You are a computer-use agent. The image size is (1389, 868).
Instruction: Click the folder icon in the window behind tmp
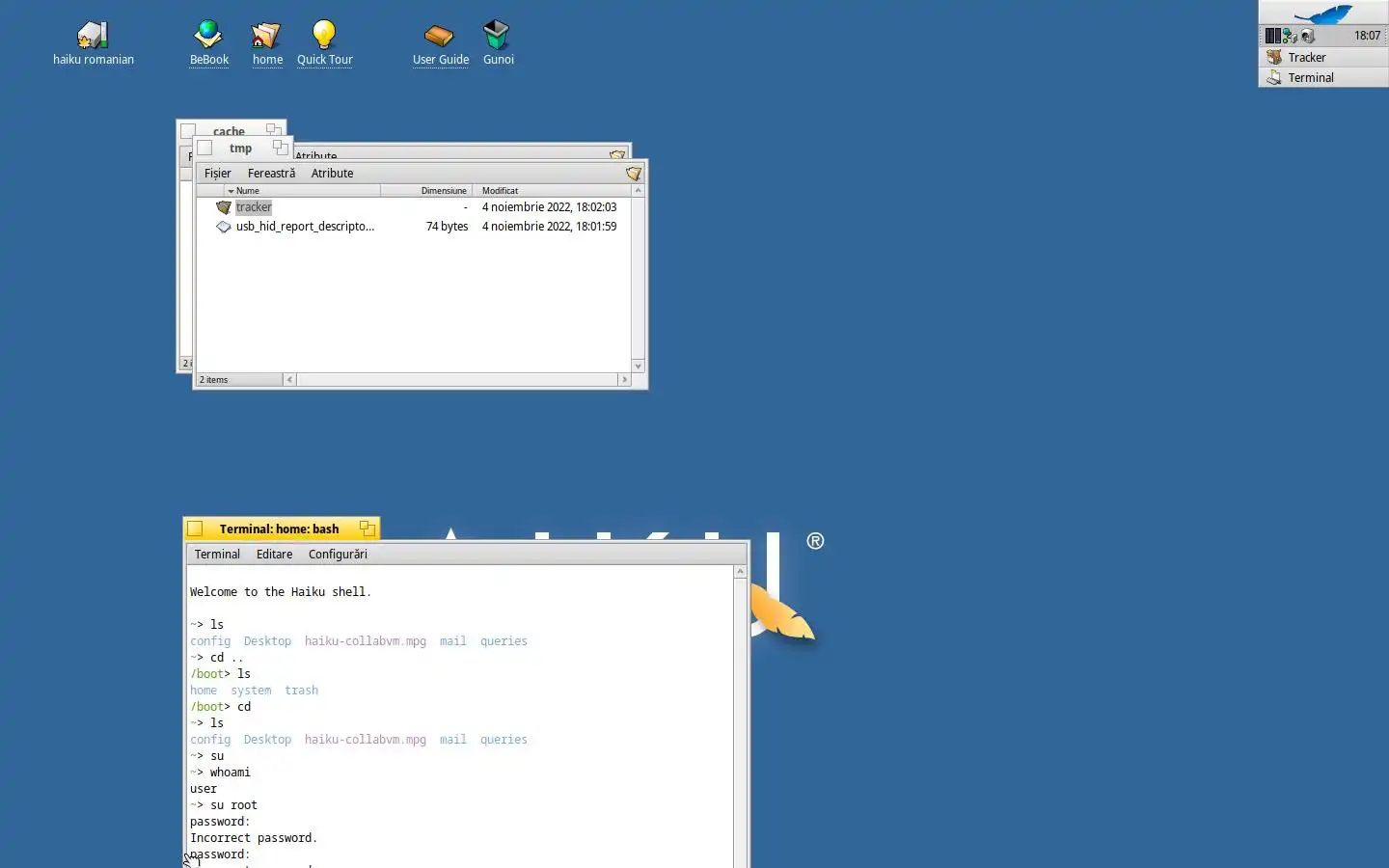617,154
